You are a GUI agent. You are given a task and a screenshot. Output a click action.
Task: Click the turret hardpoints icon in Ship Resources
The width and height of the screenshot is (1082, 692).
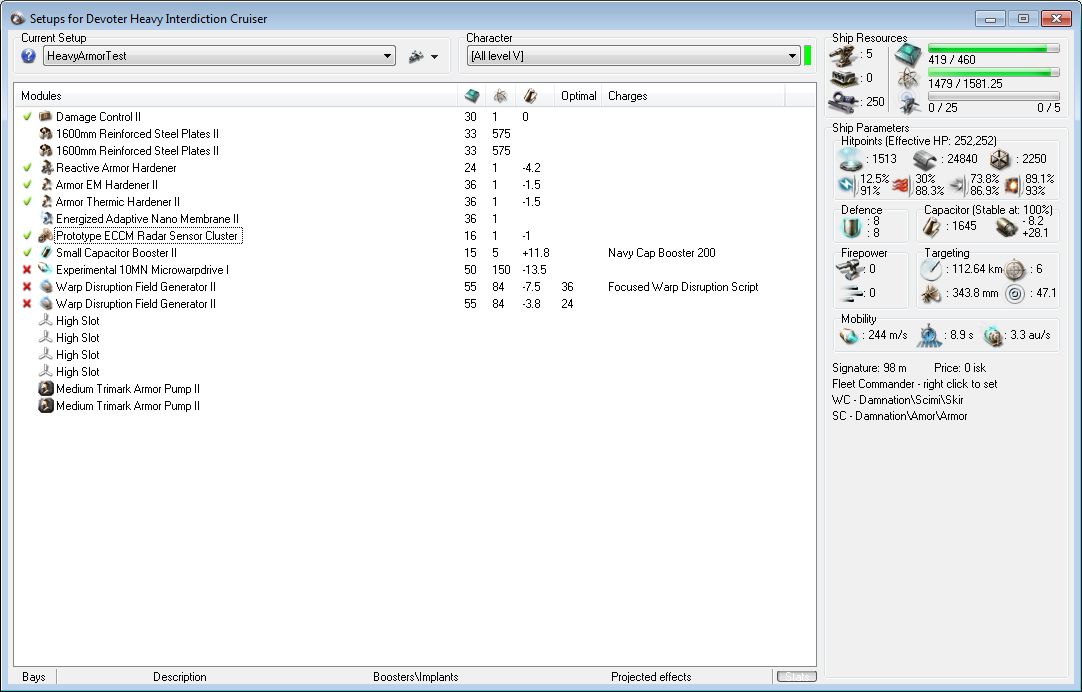[x=843, y=55]
